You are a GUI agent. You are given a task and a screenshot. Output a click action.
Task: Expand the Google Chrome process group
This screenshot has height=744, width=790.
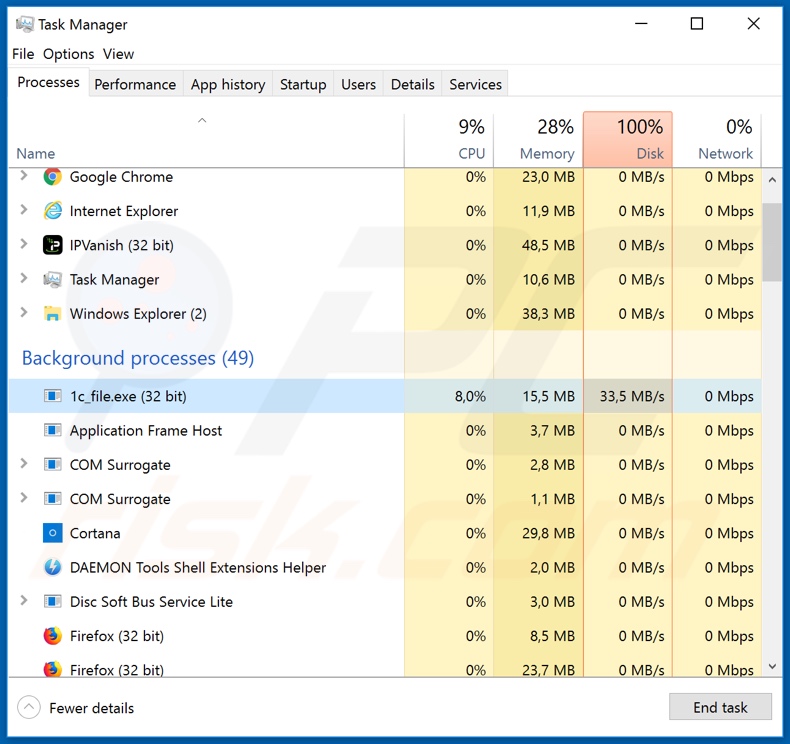point(24,177)
